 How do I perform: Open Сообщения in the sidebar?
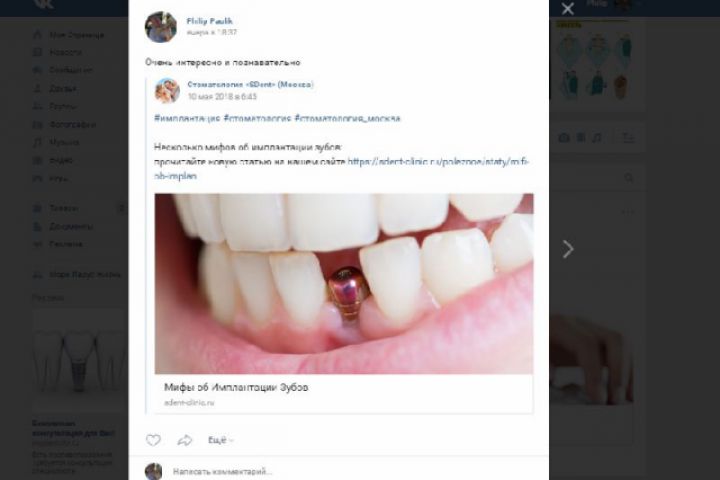[x=71, y=70]
